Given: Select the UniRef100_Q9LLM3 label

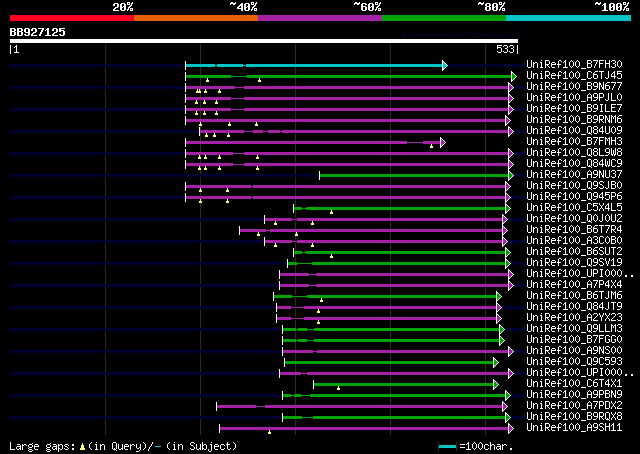Looking at the screenshot, I should [x=574, y=329].
